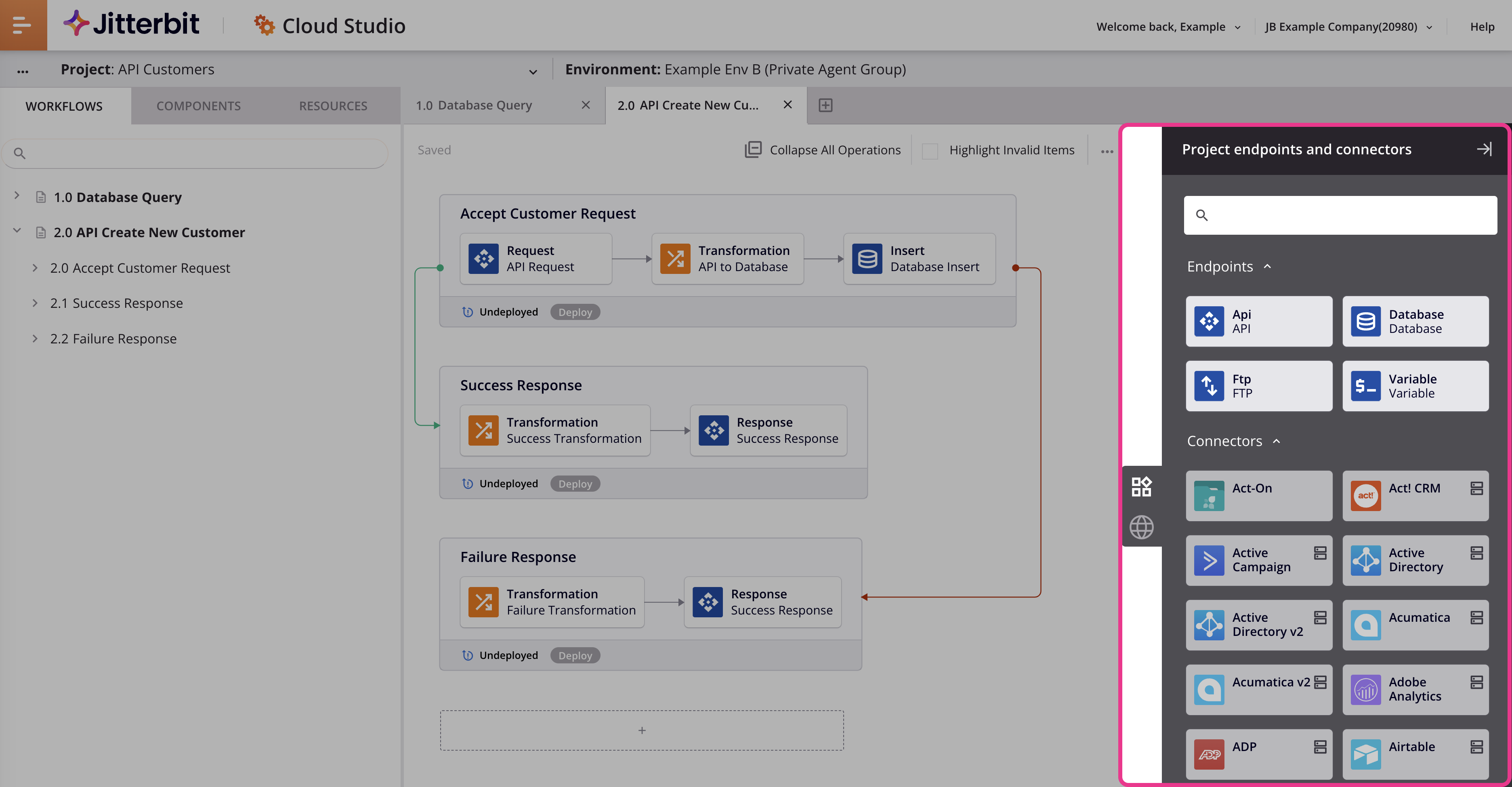
Task: Click the Deploy button under Accept Customer Request
Action: coord(576,312)
